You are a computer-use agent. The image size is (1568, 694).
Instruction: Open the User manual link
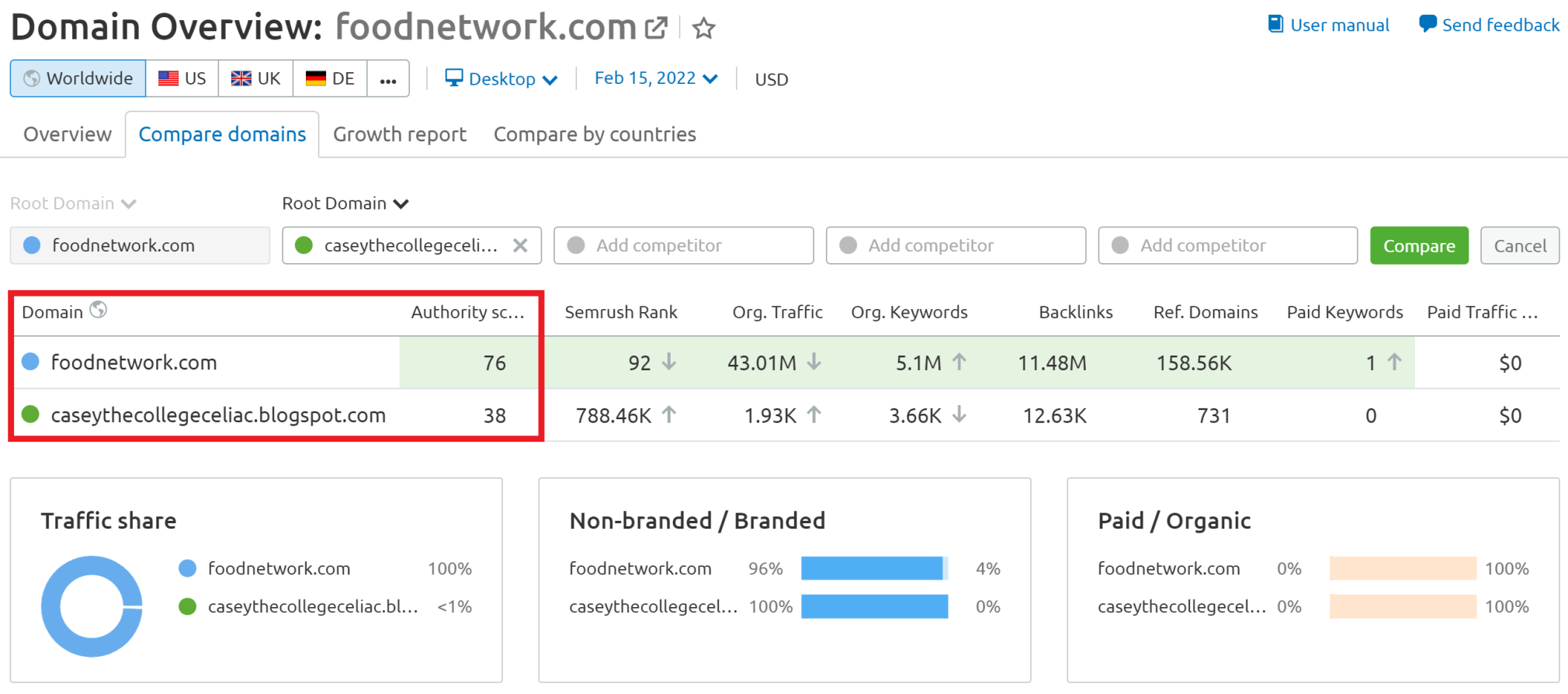click(1329, 25)
